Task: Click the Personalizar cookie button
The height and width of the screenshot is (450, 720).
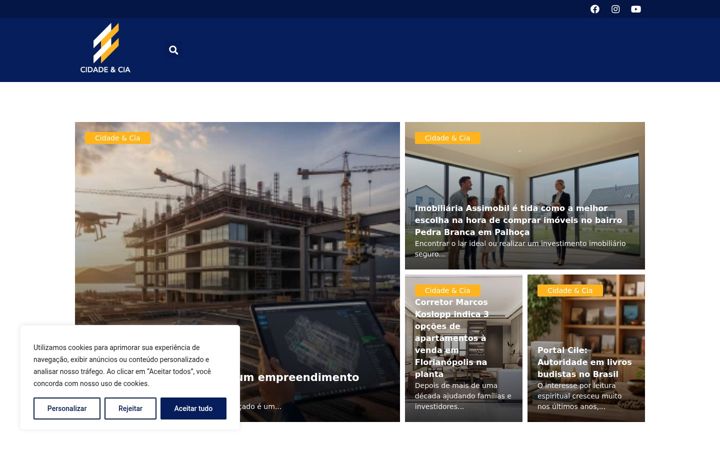Action: pyautogui.click(x=67, y=408)
